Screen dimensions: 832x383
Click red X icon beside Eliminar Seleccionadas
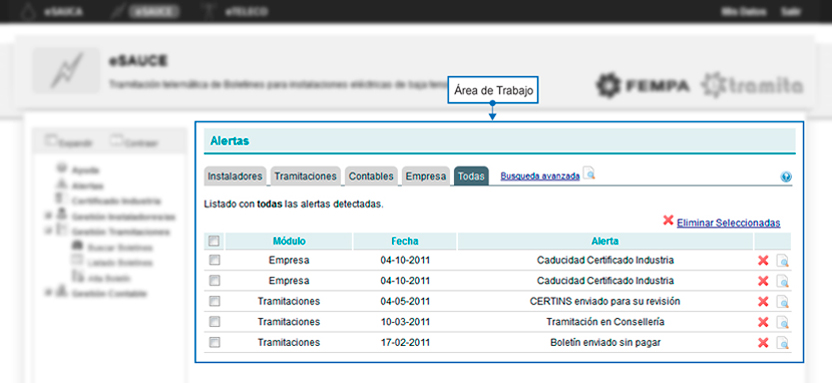pos(668,220)
